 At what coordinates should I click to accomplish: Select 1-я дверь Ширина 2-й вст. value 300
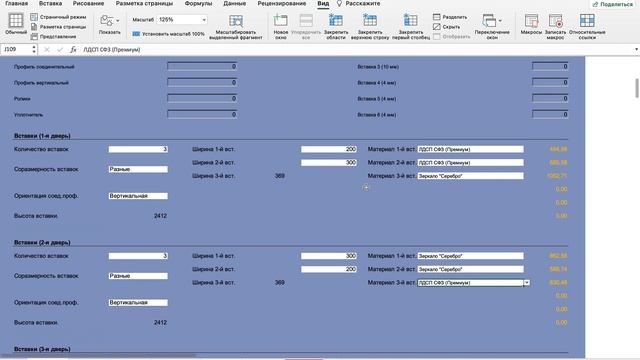[x=329, y=162]
